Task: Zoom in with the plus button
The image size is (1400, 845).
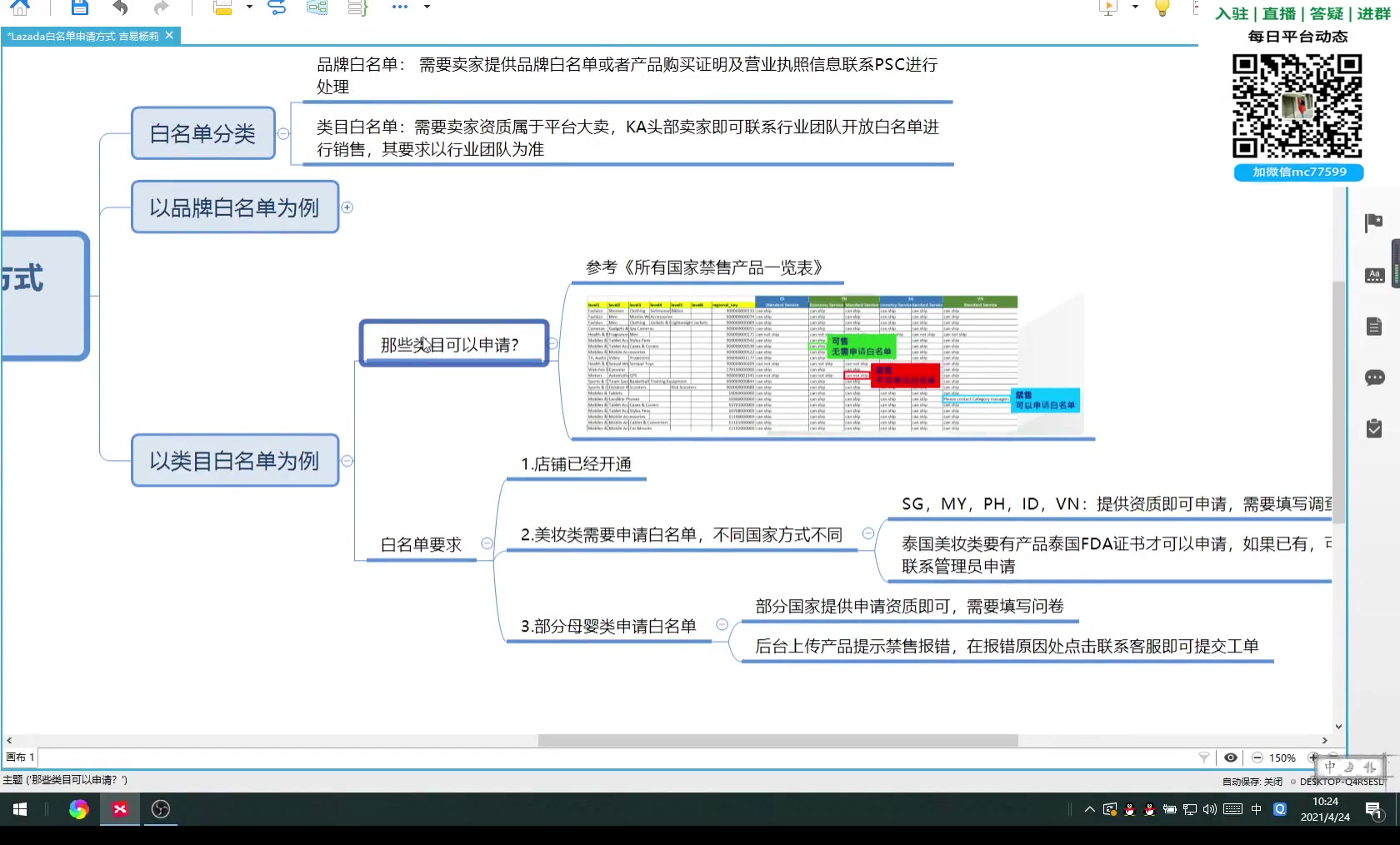Action: (1313, 757)
